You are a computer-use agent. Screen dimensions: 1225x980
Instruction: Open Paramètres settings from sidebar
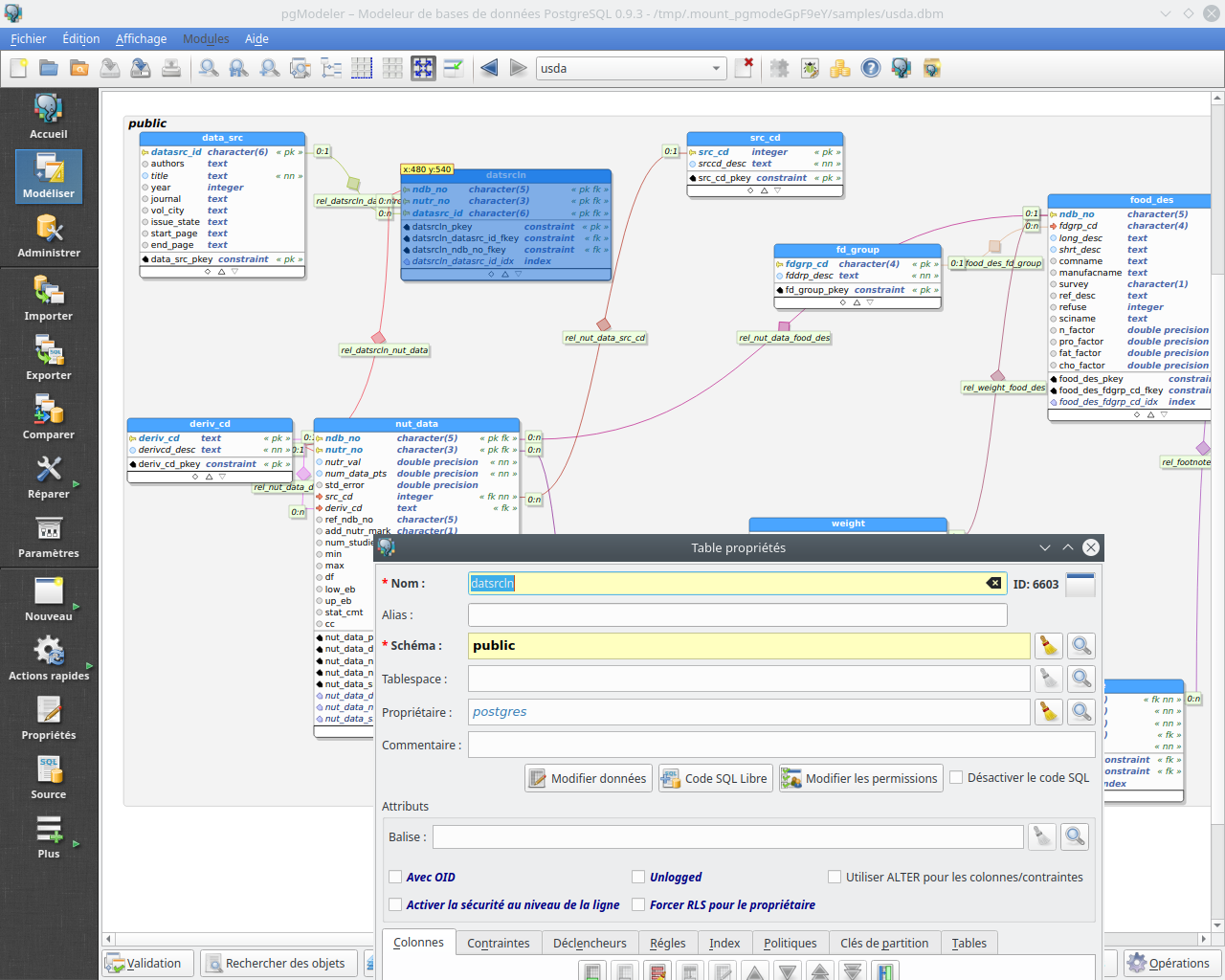pos(49,536)
